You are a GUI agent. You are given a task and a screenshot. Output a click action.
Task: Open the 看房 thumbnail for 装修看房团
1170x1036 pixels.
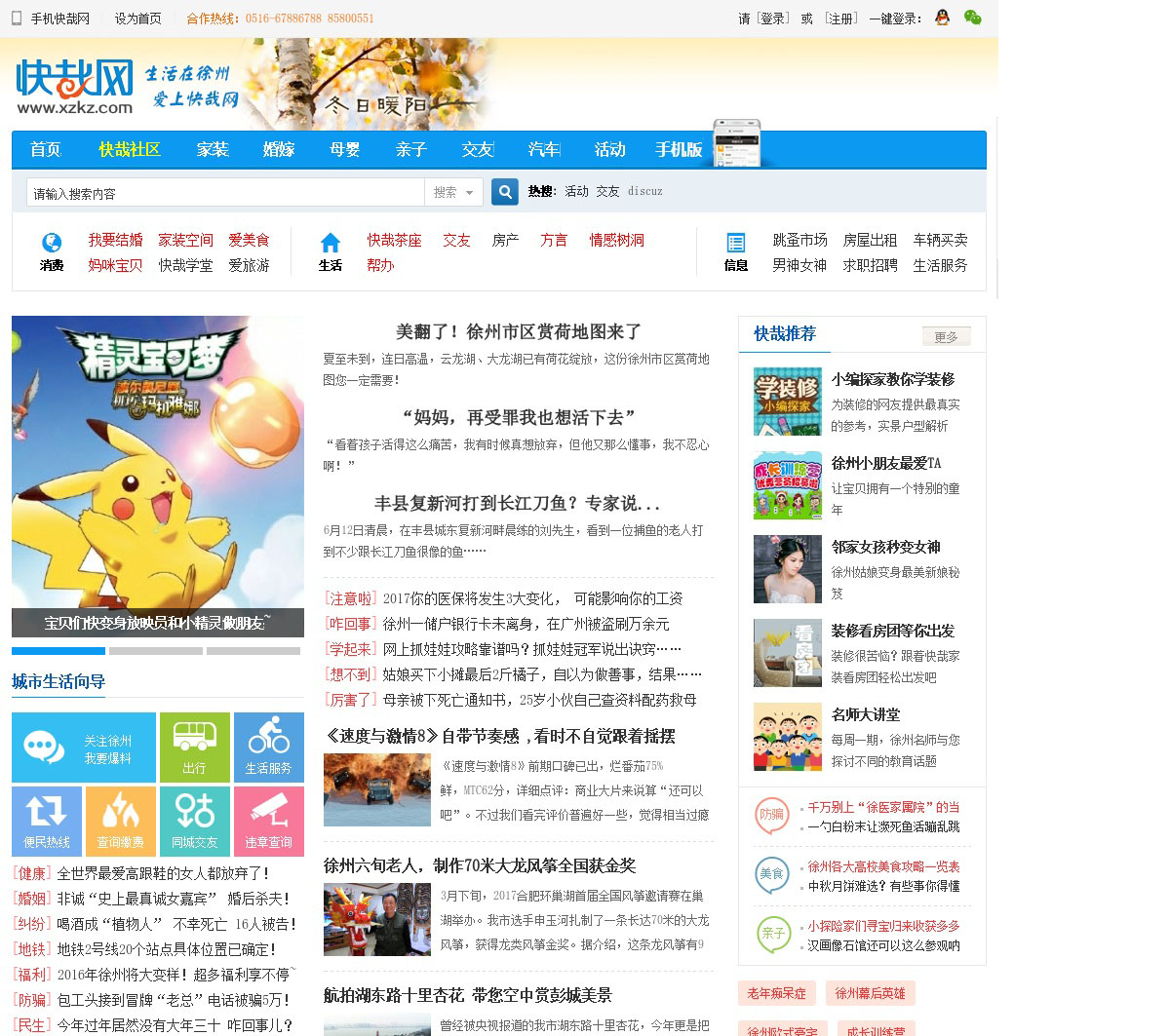(x=788, y=653)
